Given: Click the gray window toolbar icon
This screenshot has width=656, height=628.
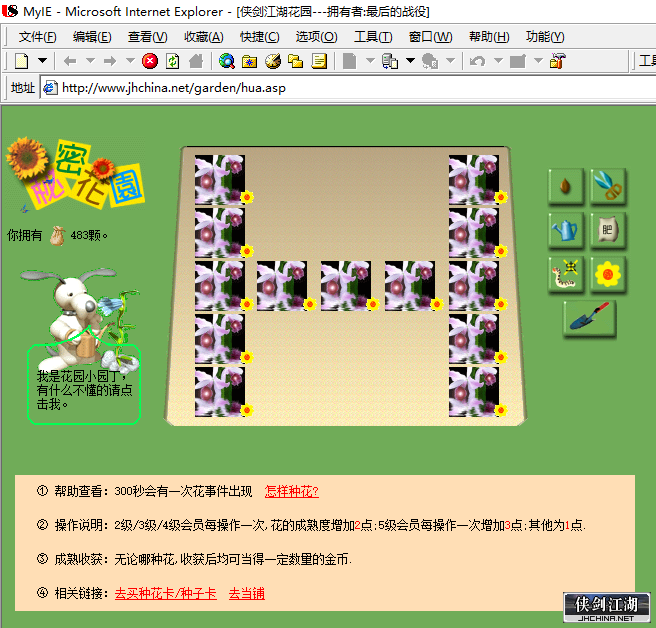Looking at the screenshot, I should 518,62.
